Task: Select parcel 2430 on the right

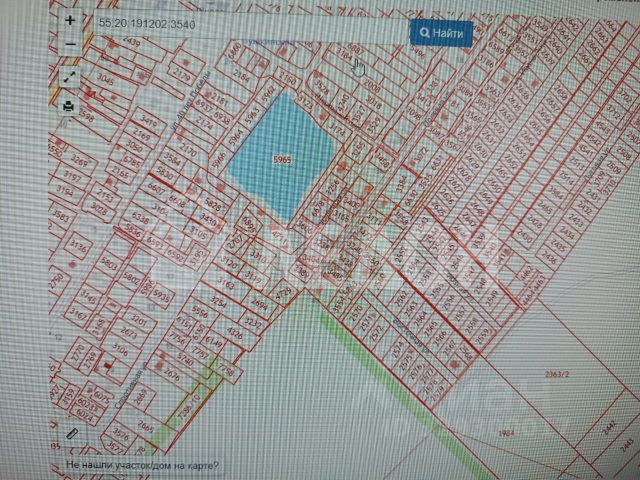Action: pos(524,236)
